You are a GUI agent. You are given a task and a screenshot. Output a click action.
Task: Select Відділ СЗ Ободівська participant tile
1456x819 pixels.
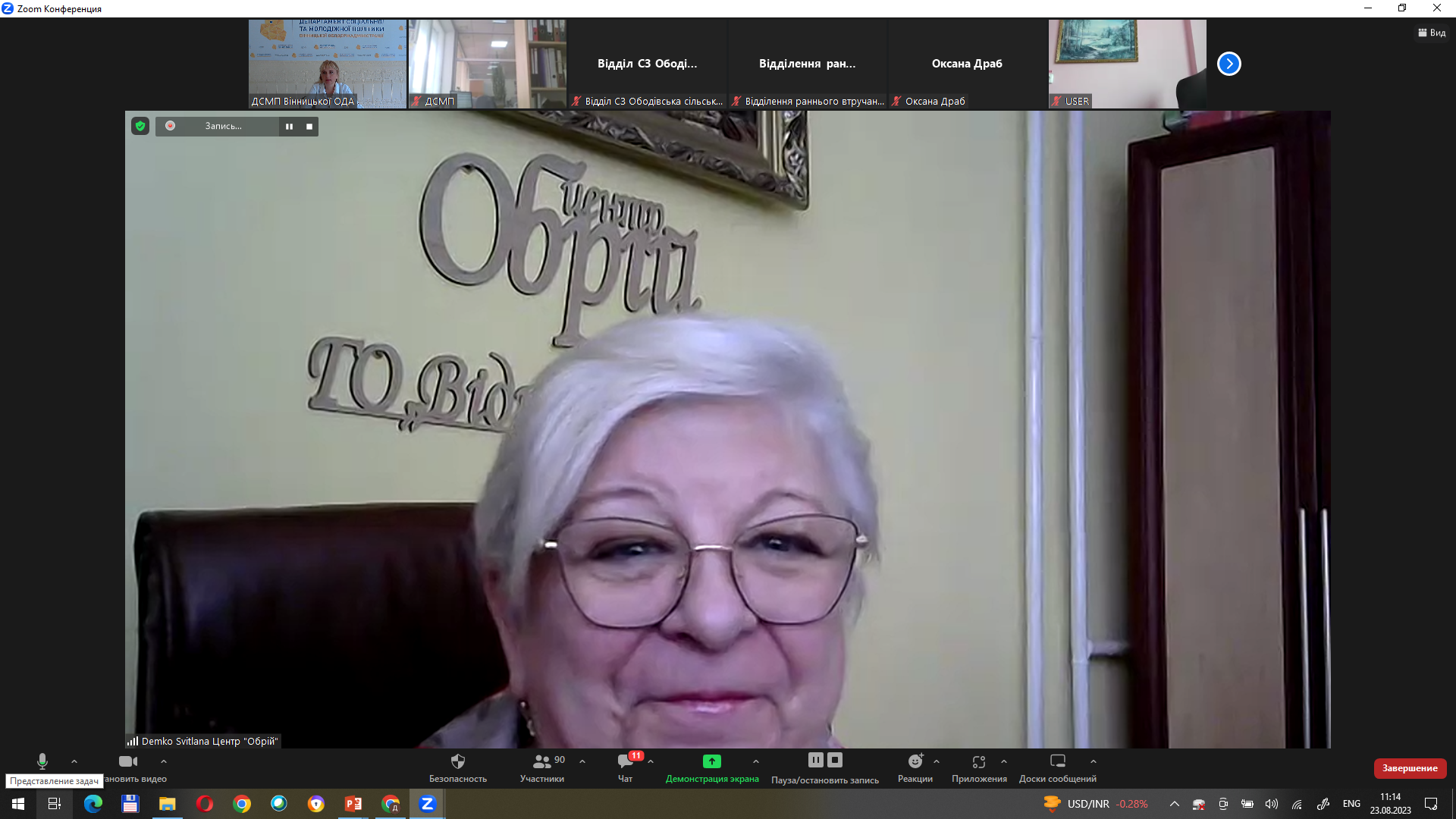648,64
